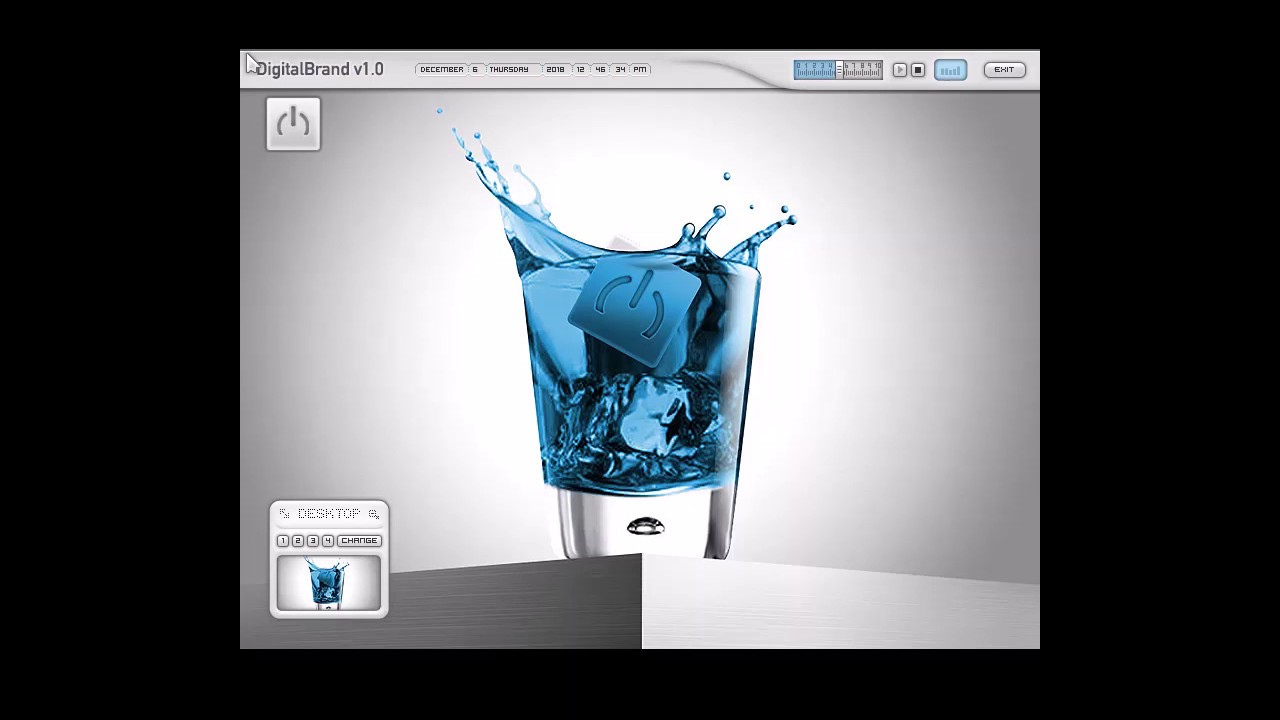Toggle the blue equalizer button
The image size is (1280, 720).
[951, 70]
